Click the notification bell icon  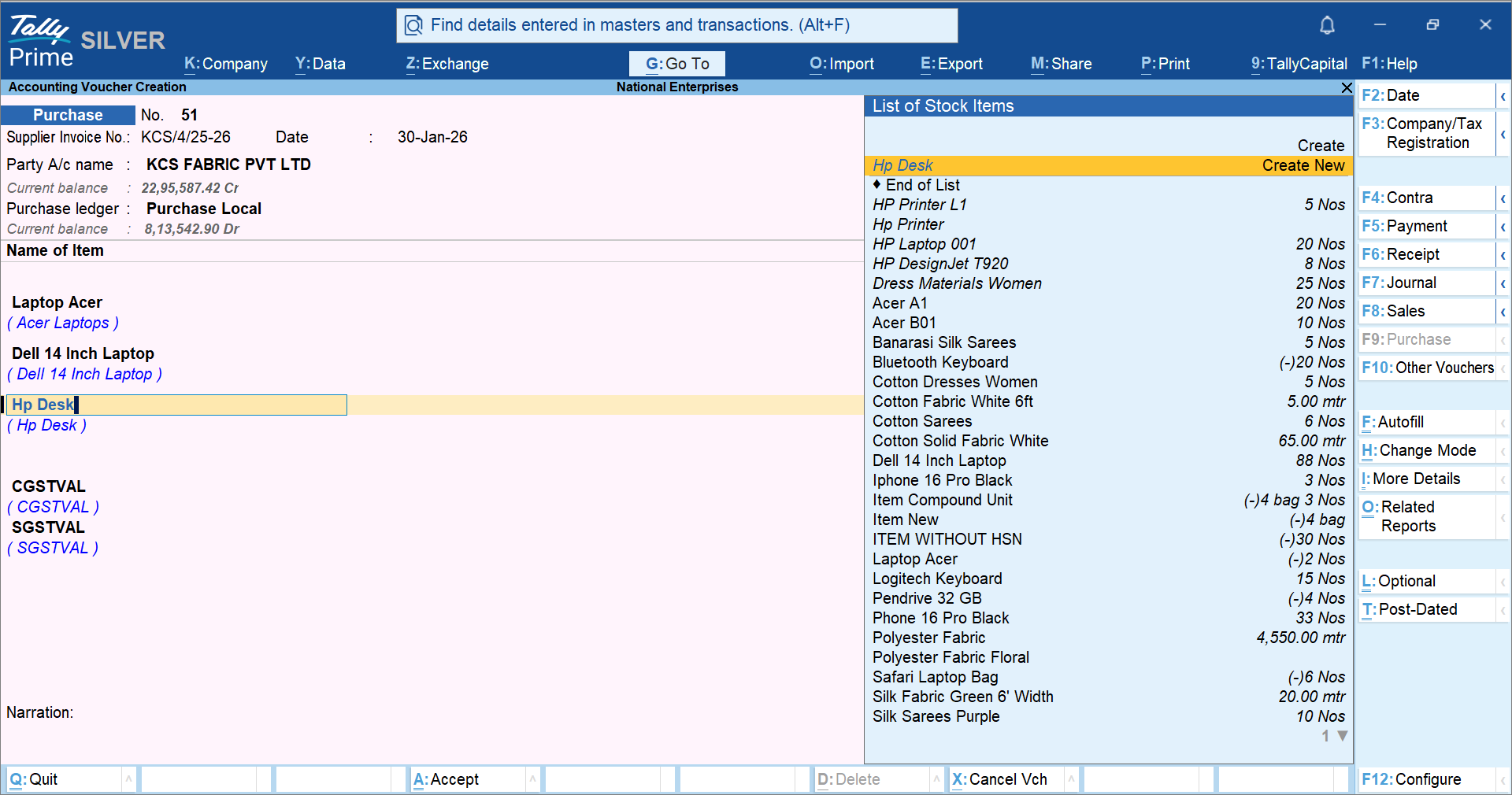click(x=1327, y=25)
